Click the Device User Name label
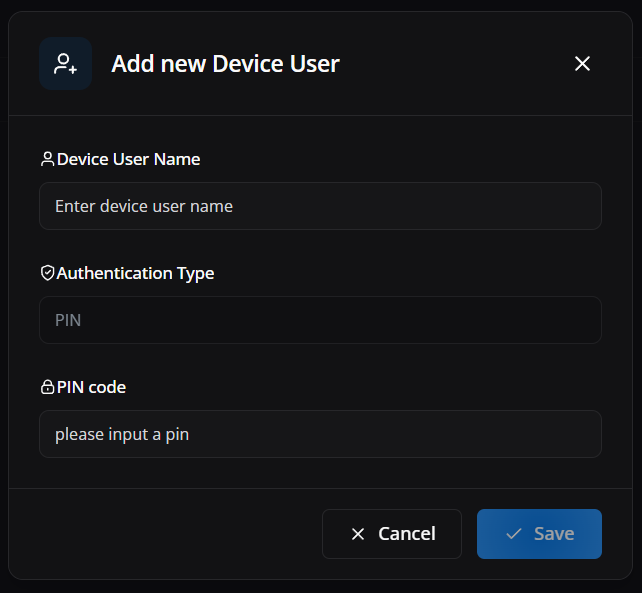This screenshot has width=642, height=593. tap(129, 159)
